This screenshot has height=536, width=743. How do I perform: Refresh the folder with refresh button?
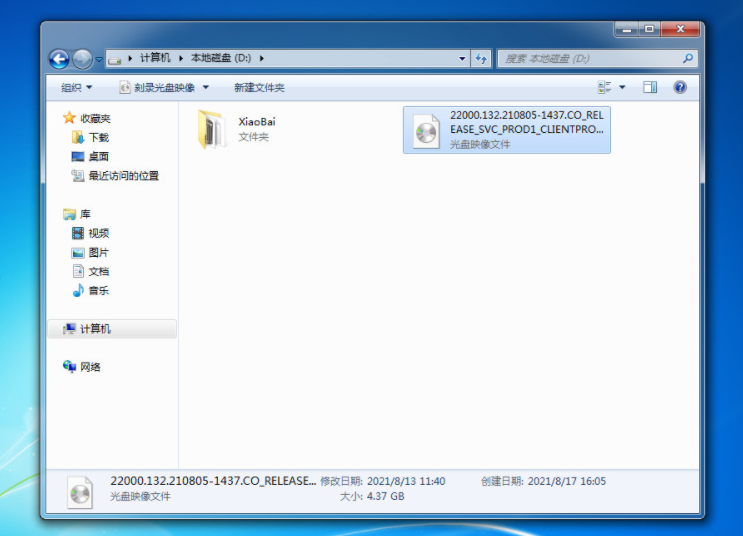coord(481,59)
